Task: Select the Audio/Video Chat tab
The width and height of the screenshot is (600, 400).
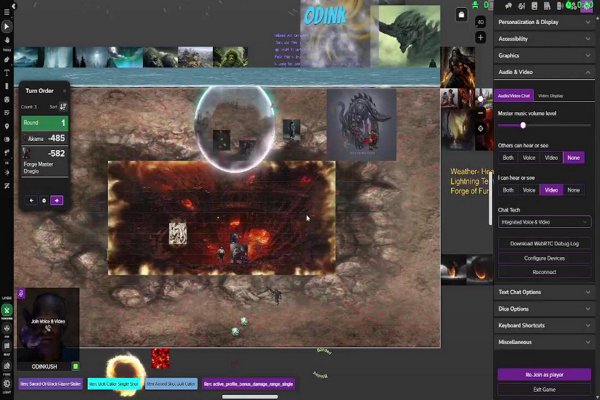Action: click(514, 95)
